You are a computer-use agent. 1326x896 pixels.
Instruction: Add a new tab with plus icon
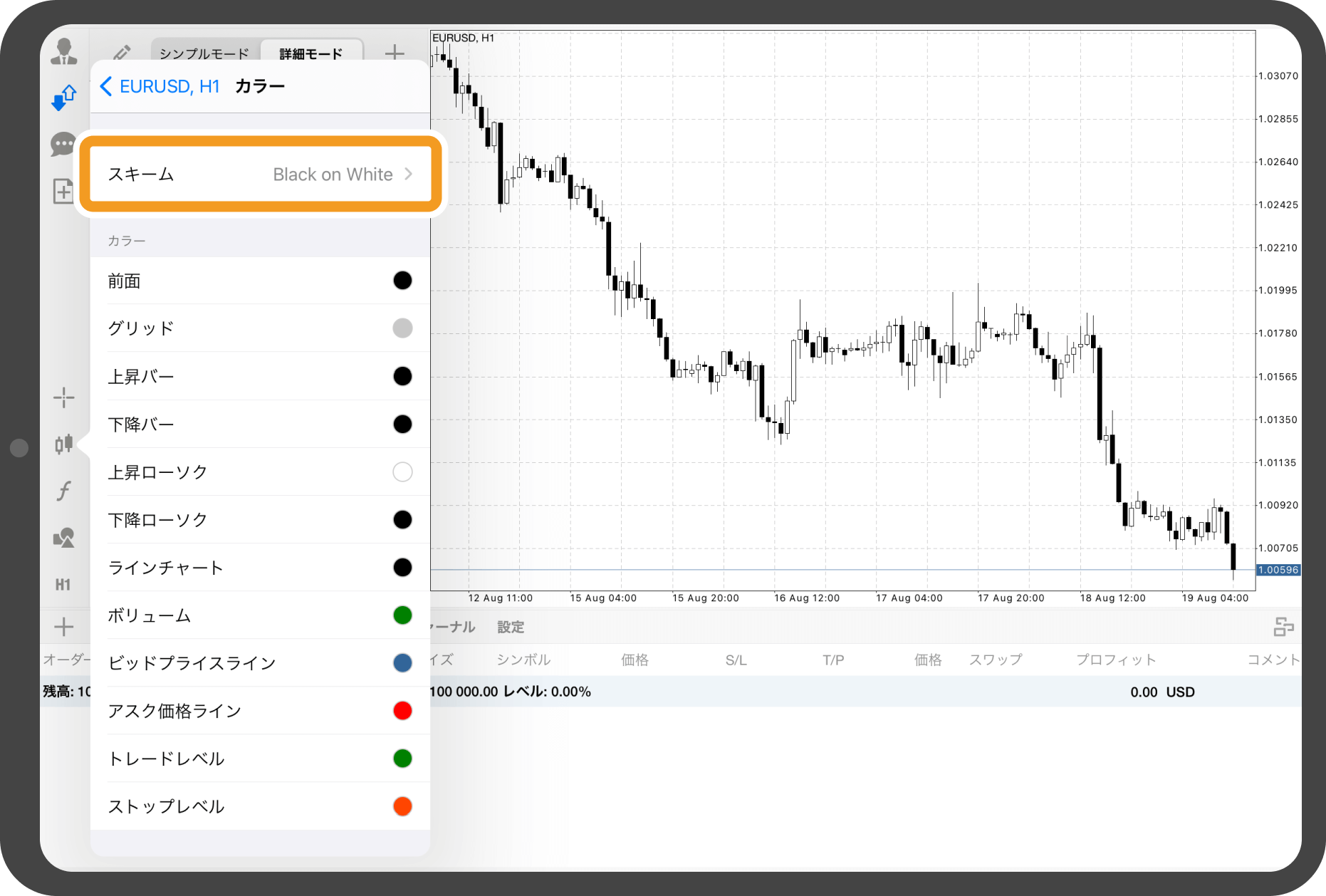point(395,53)
